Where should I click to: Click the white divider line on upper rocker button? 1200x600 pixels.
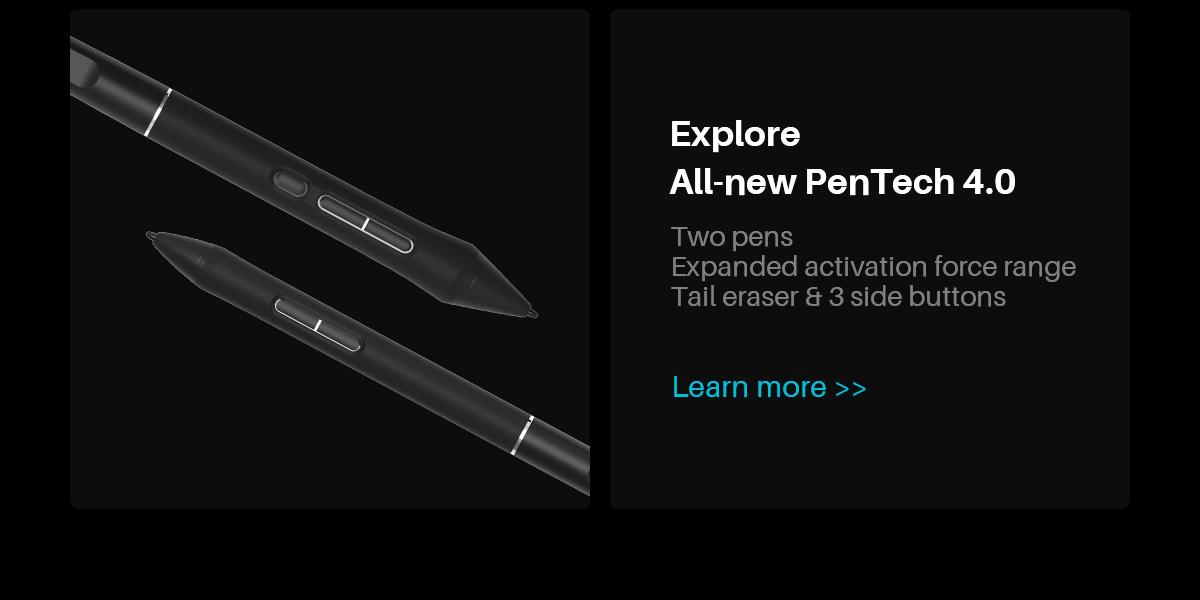click(365, 224)
